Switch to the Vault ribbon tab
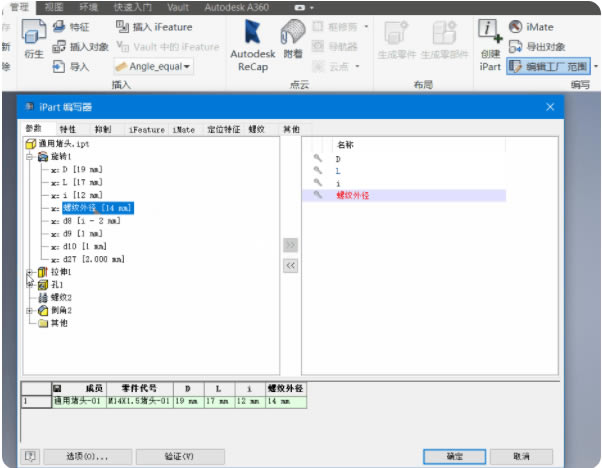The width and height of the screenshot is (602, 468). click(x=178, y=7)
